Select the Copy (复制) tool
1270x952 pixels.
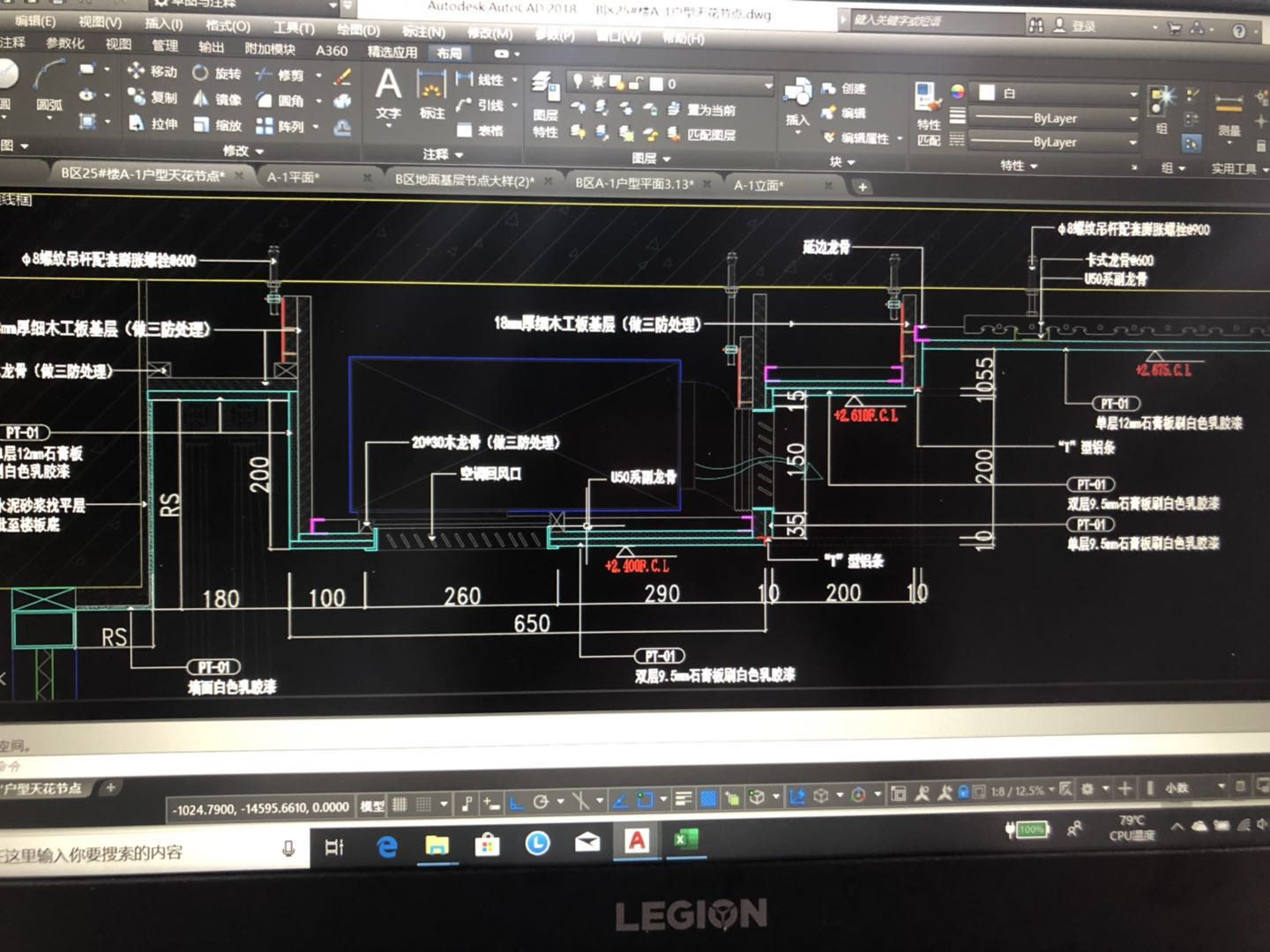(x=153, y=96)
